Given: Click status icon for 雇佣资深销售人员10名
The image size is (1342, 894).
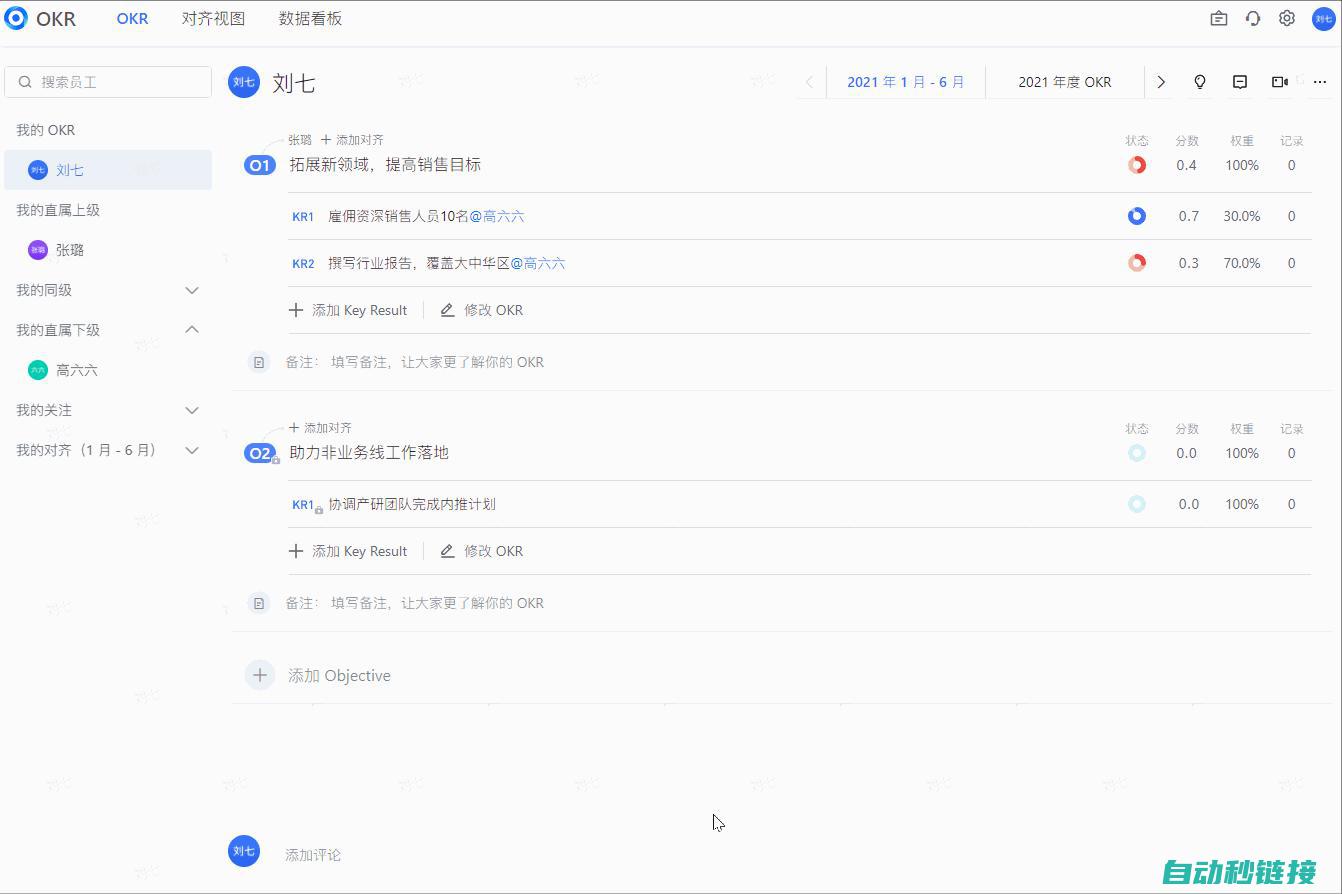Looking at the screenshot, I should [x=1137, y=216].
